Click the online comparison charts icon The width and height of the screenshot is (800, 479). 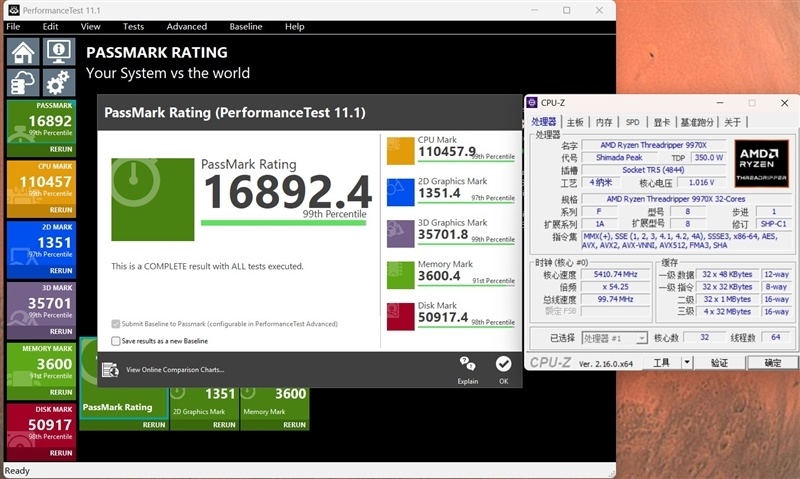(x=110, y=370)
